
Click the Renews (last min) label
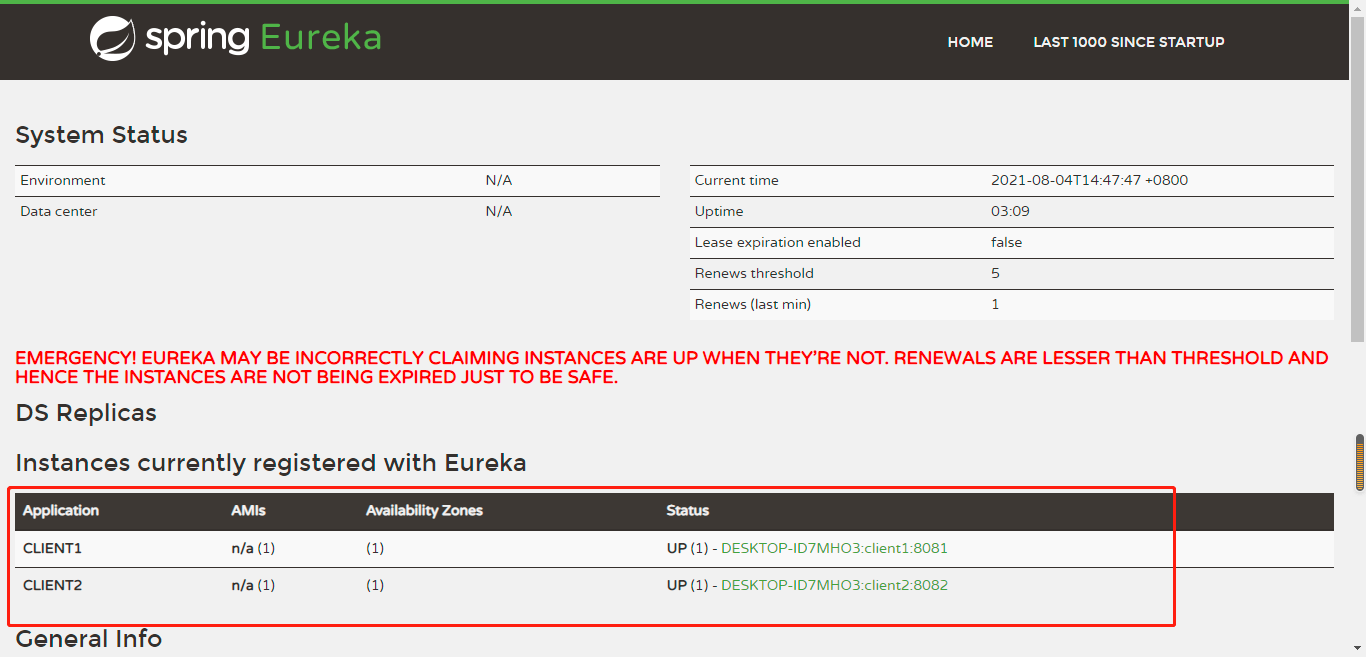pos(753,305)
